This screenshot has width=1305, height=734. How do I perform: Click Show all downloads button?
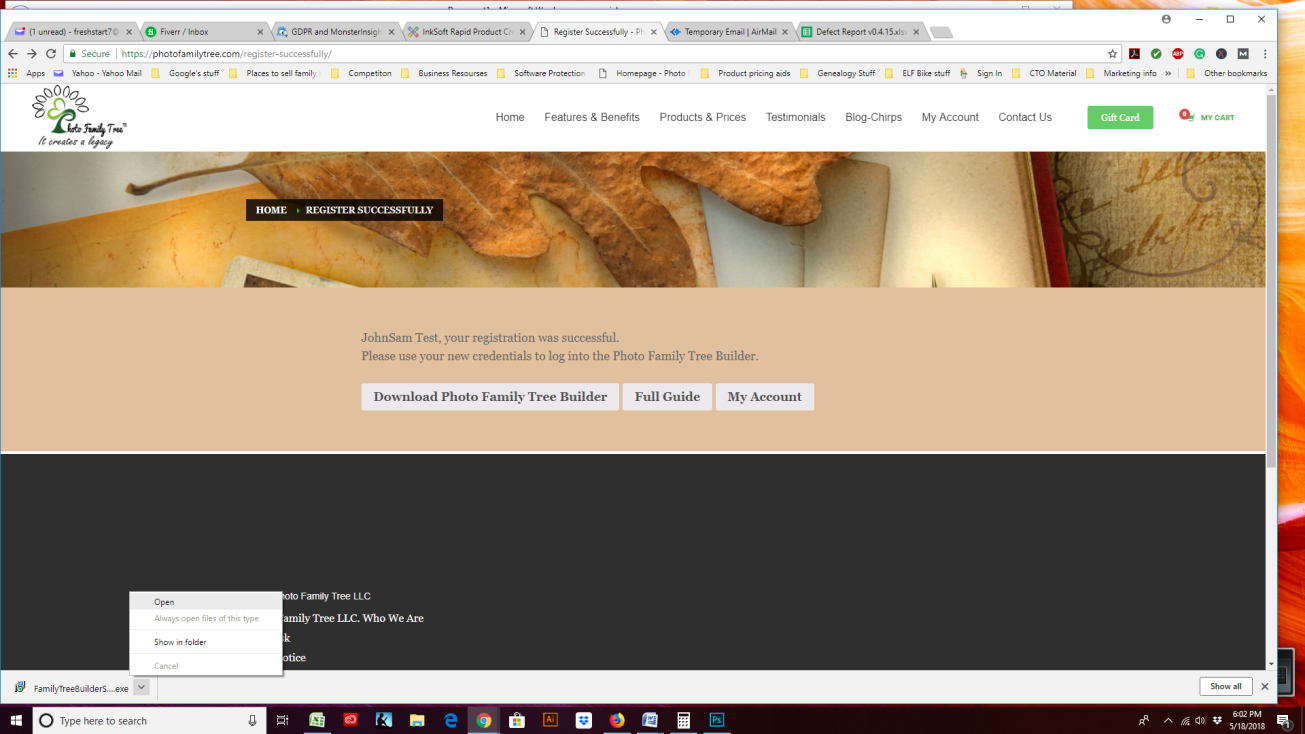click(1226, 687)
